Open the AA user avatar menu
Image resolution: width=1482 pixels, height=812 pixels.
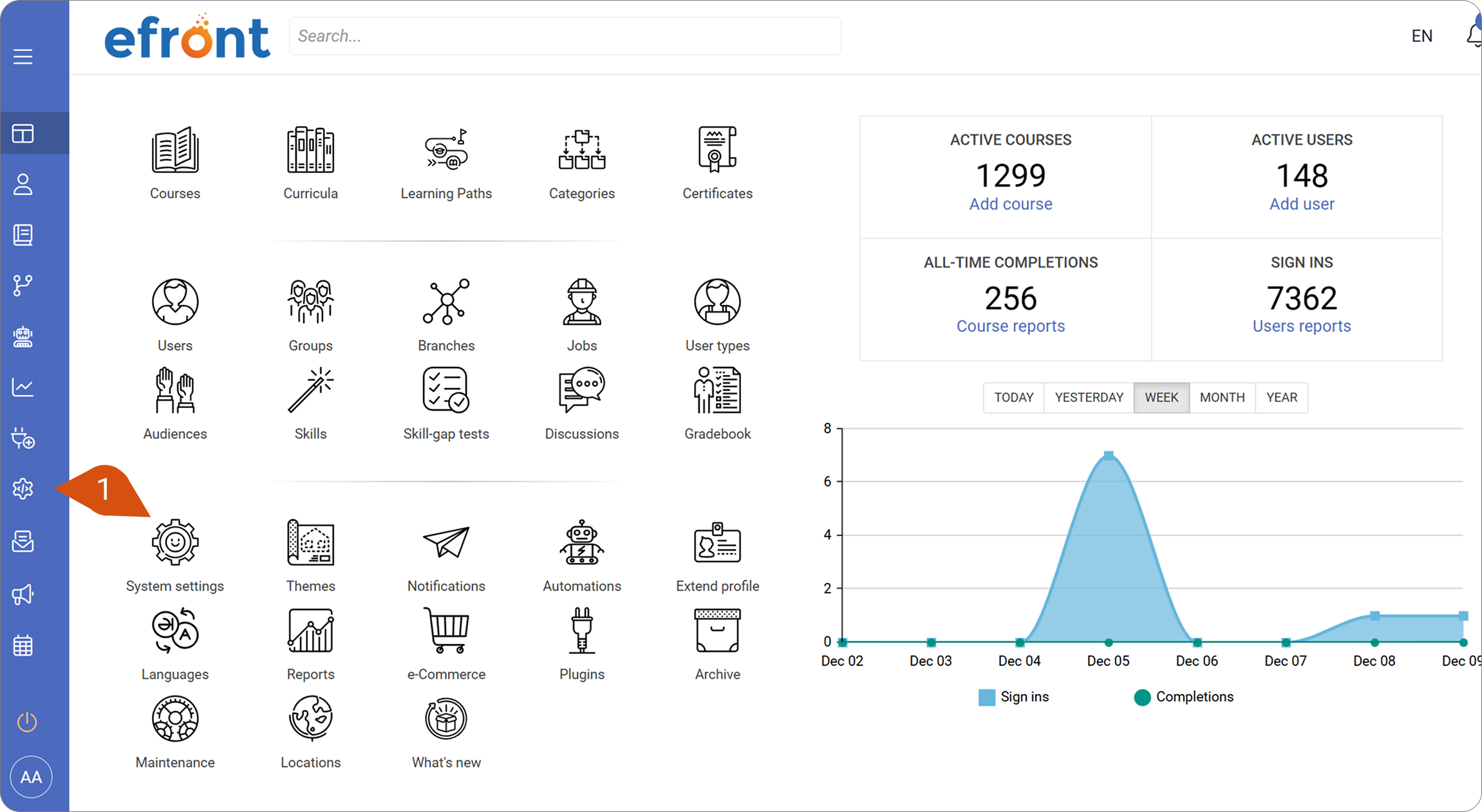point(31,777)
